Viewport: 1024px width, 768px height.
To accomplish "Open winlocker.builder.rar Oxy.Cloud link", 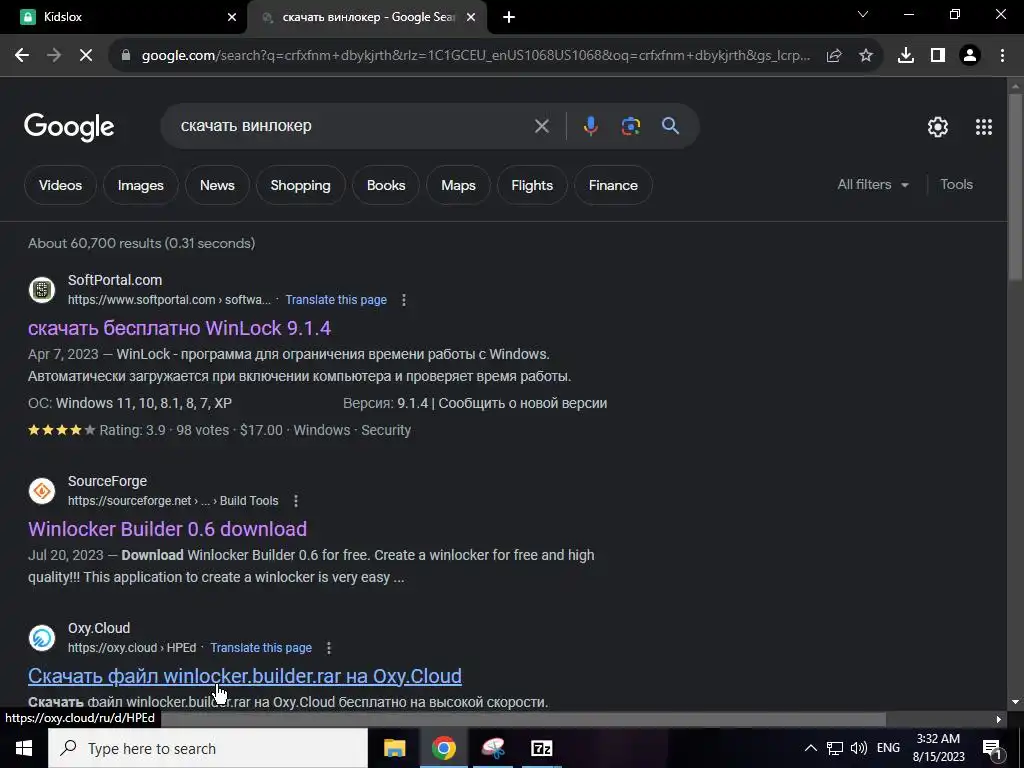I will [x=245, y=676].
